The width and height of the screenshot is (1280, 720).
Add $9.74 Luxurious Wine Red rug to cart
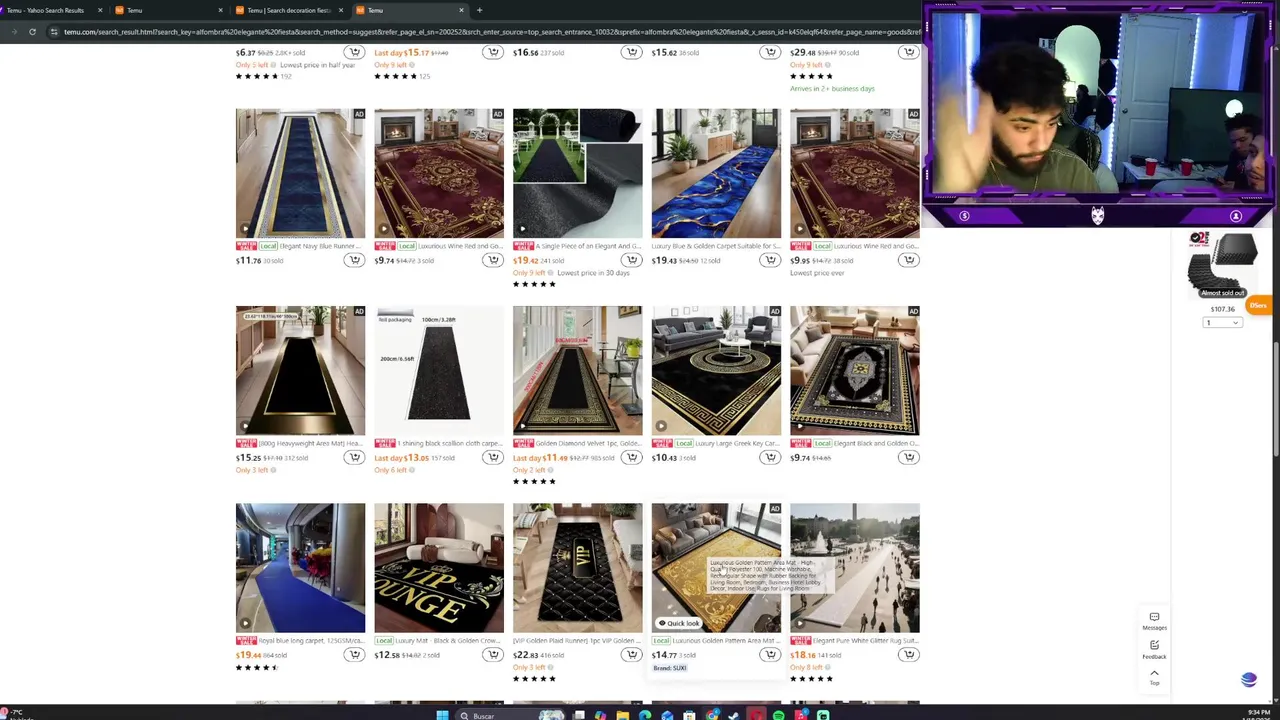[x=493, y=260]
